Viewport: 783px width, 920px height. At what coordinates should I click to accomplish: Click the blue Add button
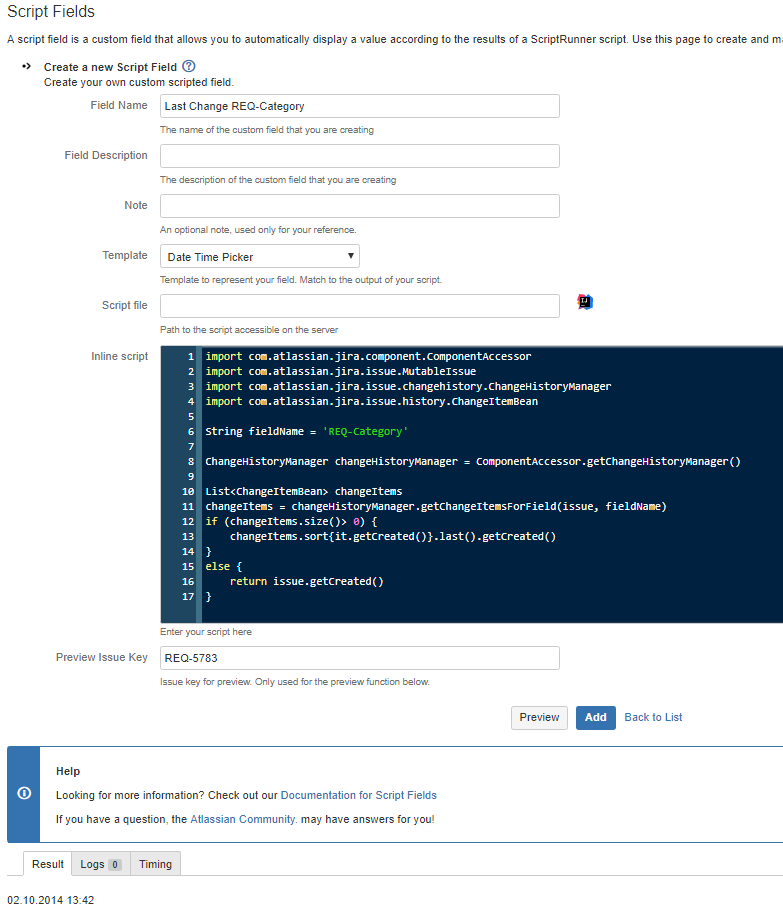(595, 718)
